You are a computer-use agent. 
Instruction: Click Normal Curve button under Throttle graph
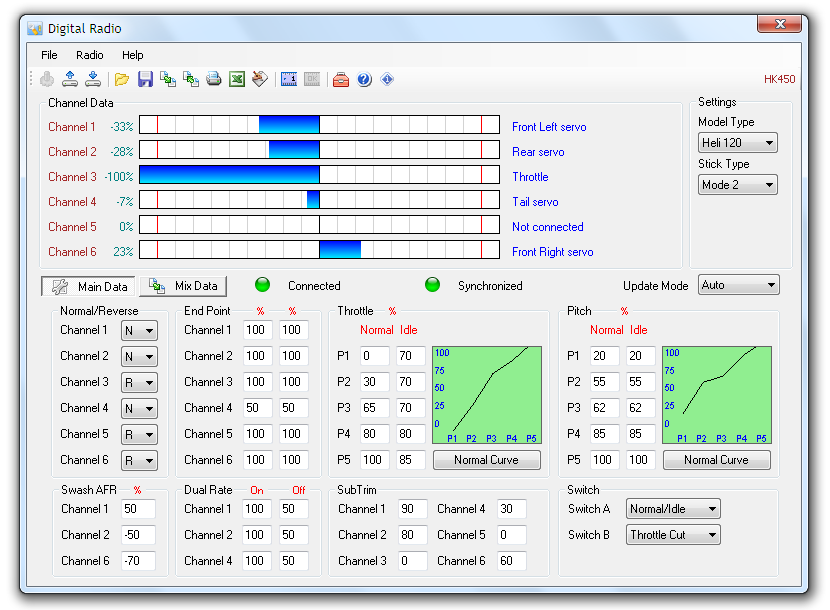[x=486, y=460]
